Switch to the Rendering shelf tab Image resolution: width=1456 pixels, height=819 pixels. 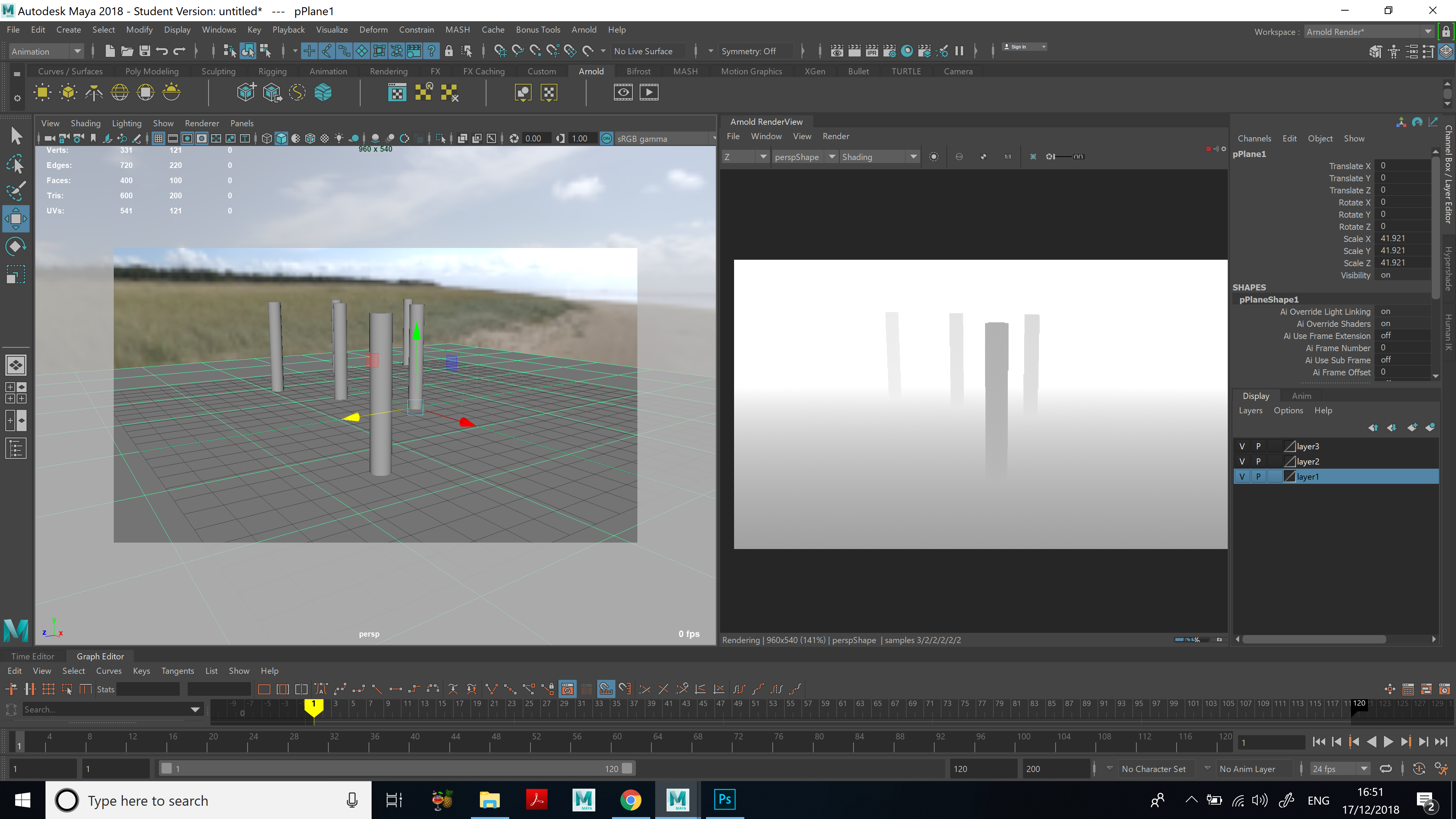[389, 71]
